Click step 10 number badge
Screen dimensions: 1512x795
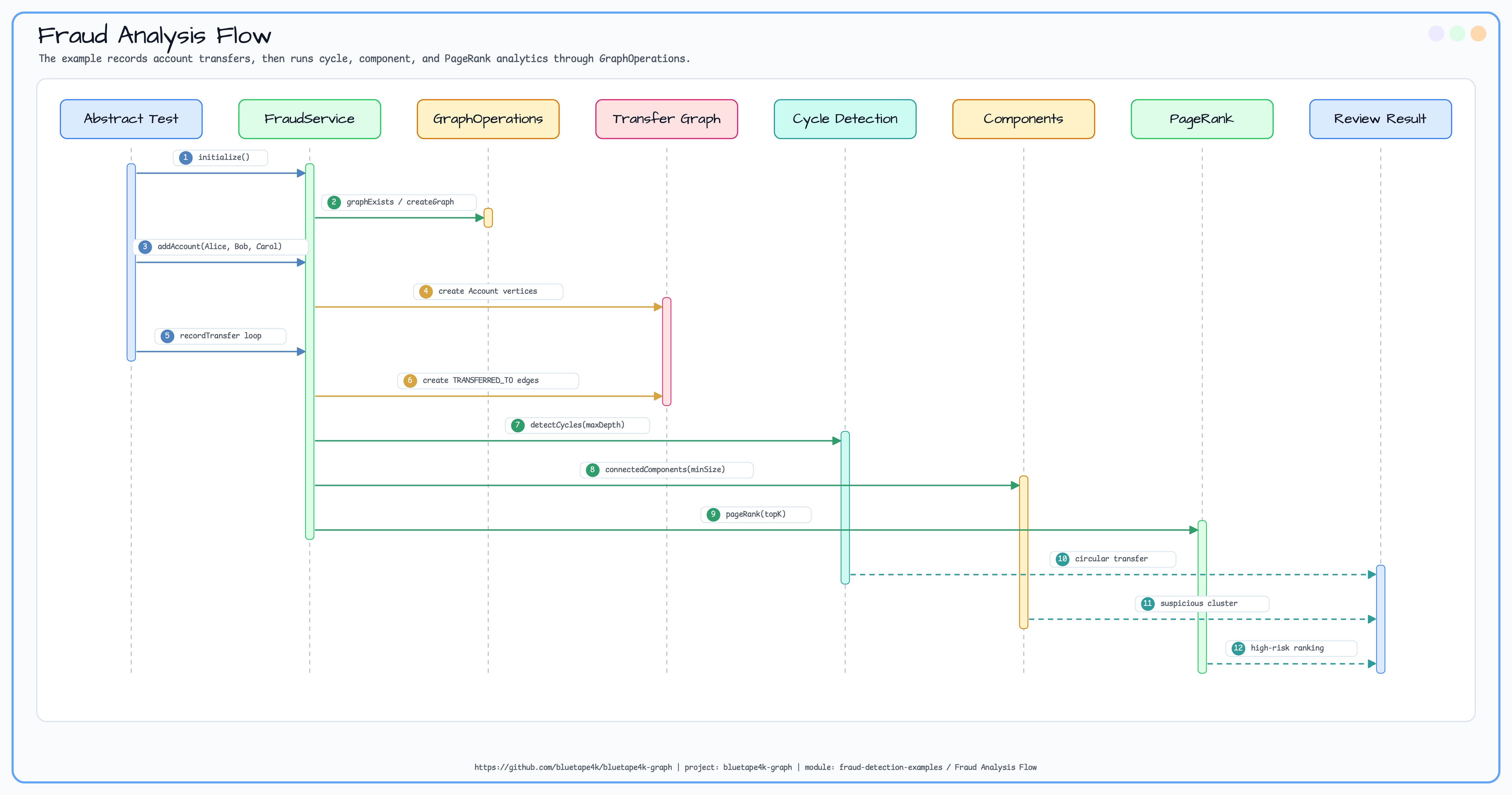[1062, 559]
